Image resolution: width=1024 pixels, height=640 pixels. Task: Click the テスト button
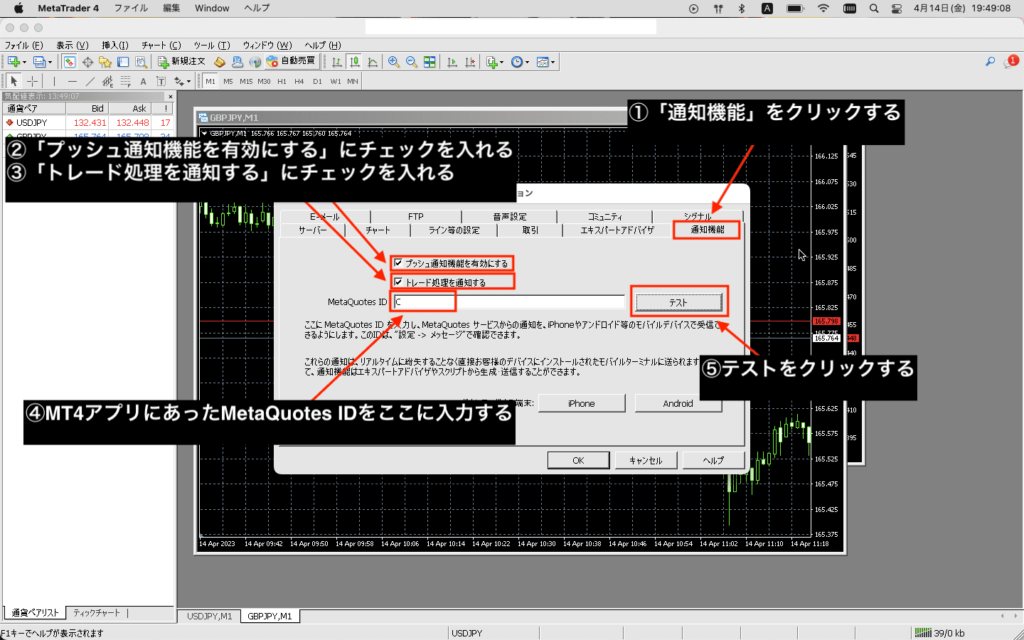679,302
